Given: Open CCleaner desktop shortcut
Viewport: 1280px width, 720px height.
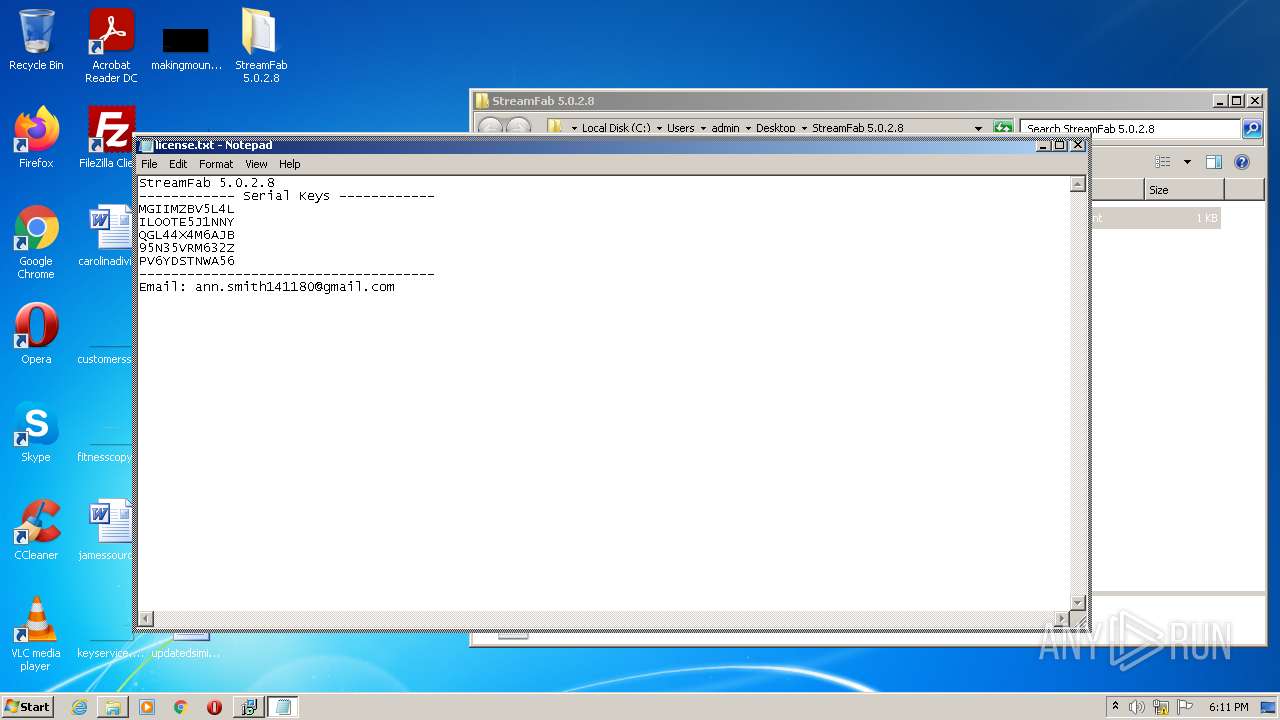Looking at the screenshot, I should 36,530.
